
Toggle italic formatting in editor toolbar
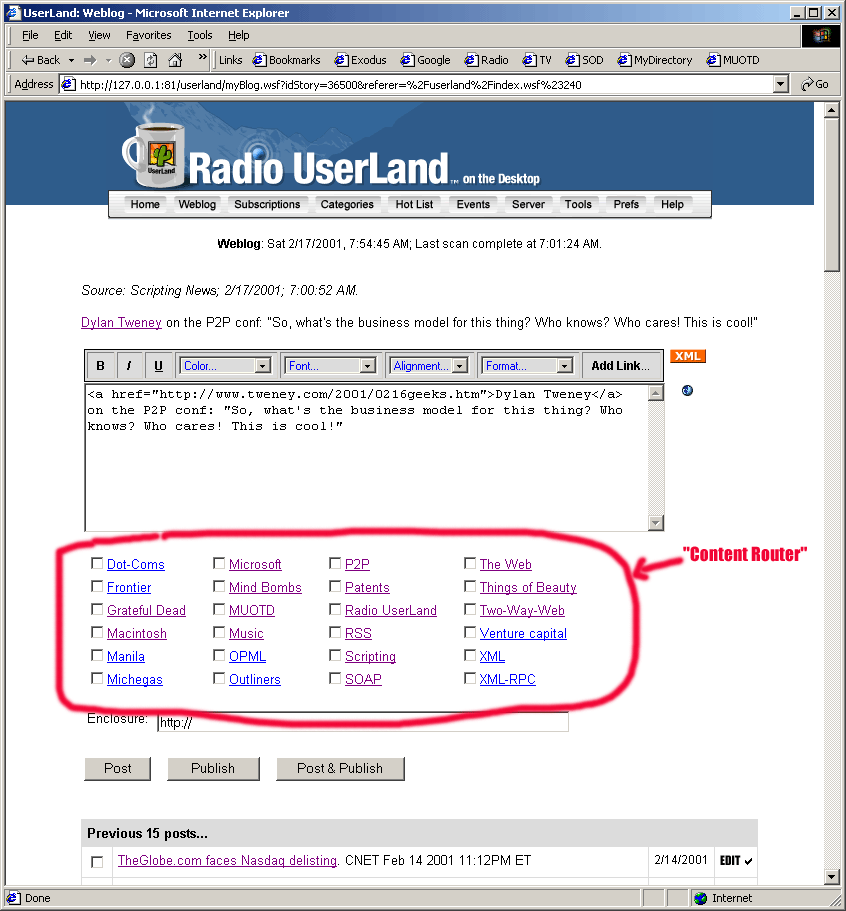(129, 366)
